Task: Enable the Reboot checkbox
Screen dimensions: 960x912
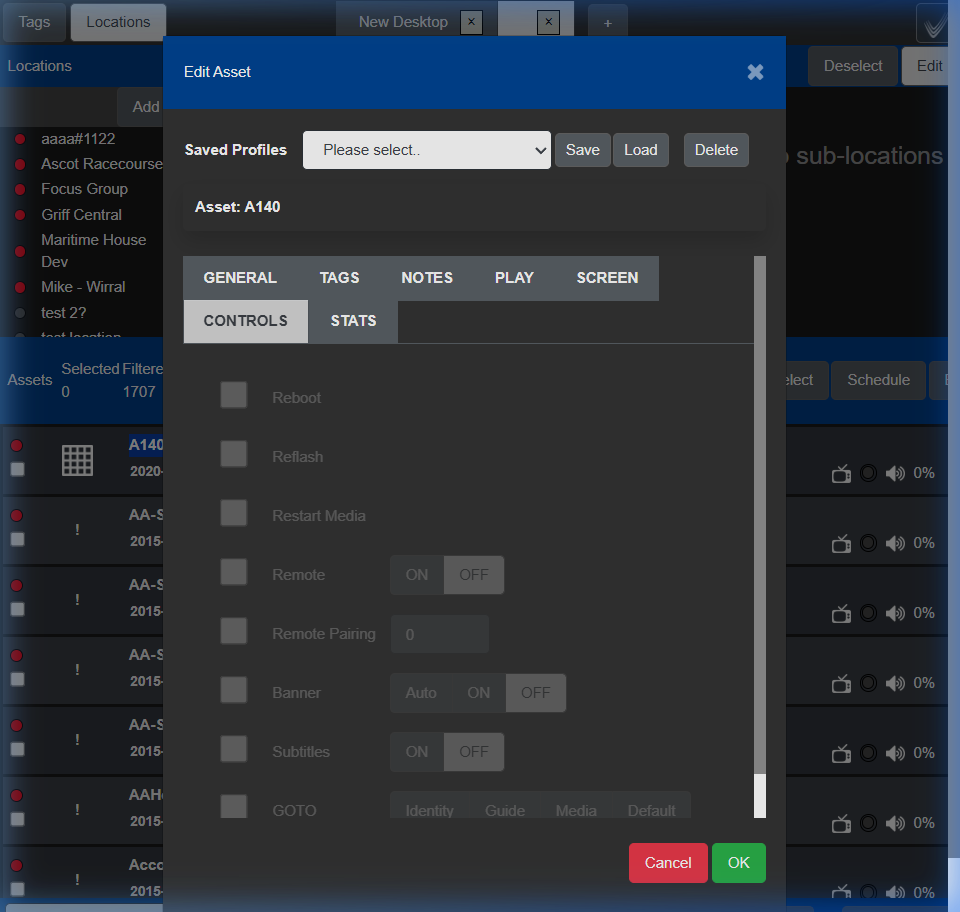Action: point(234,395)
